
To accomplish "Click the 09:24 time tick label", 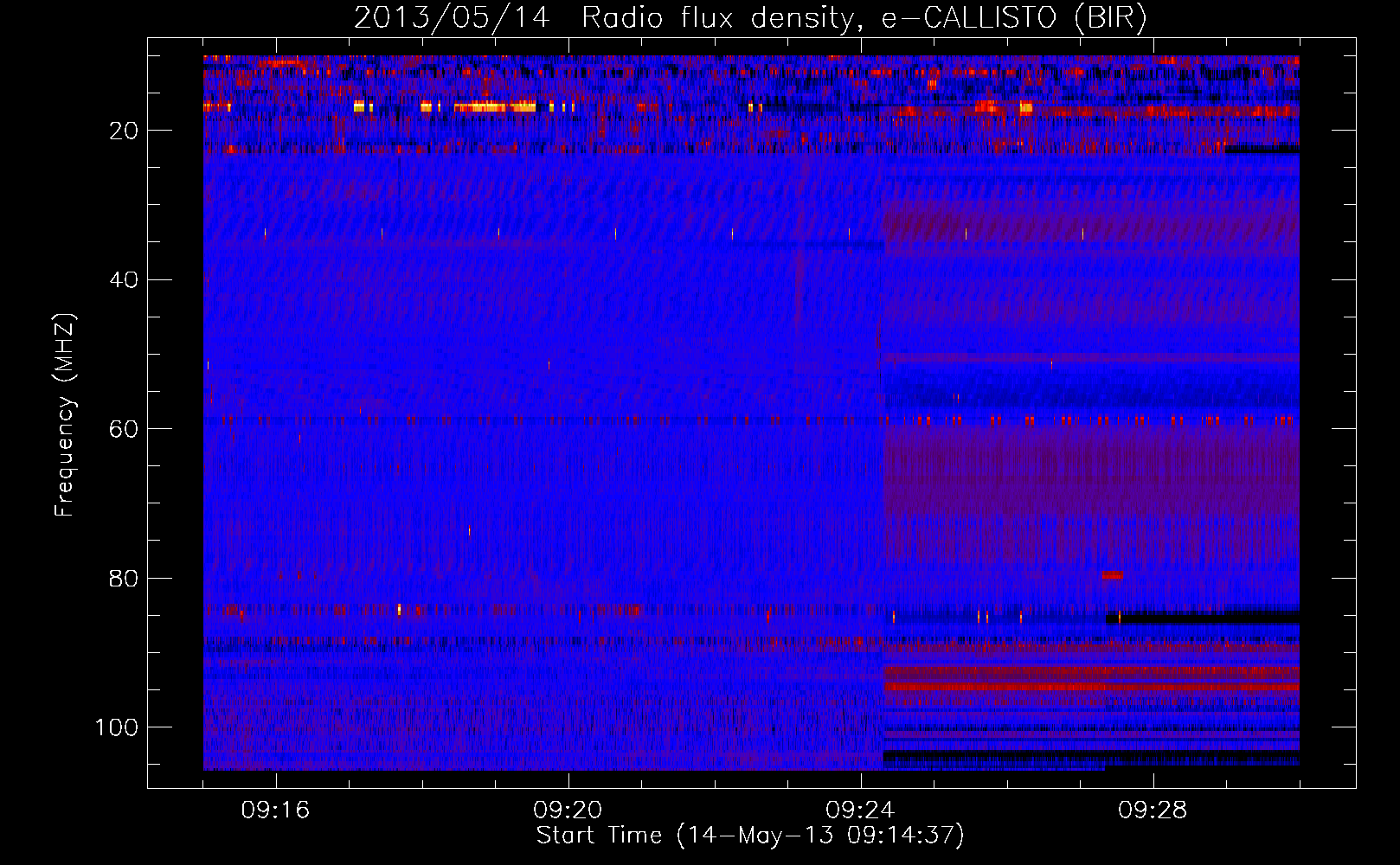I will point(861,811).
